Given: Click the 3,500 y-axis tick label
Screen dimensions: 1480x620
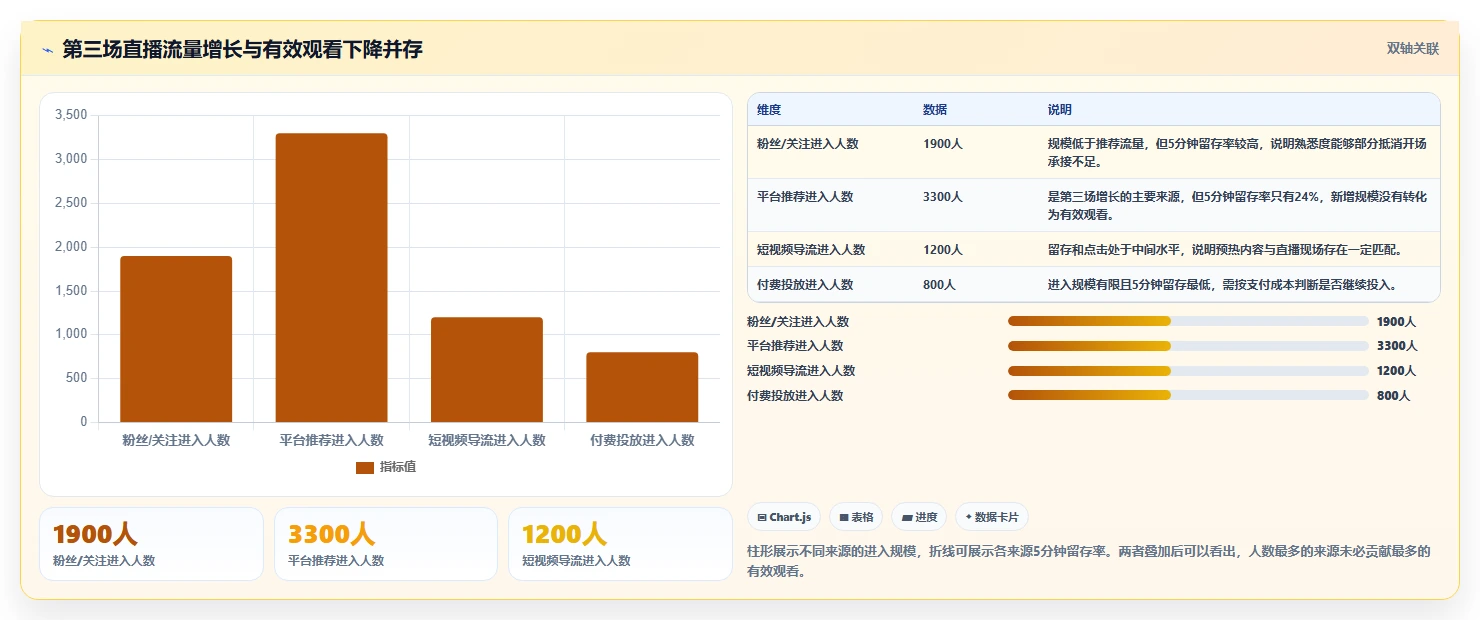Looking at the screenshot, I should (71, 115).
